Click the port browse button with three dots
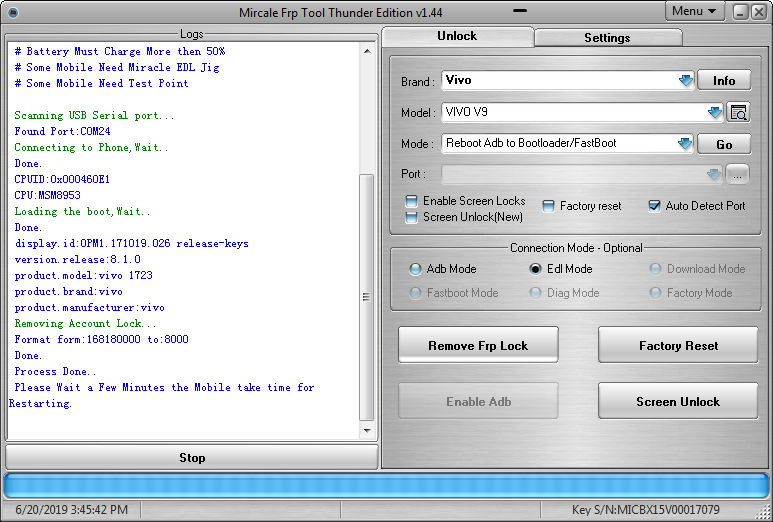This screenshot has height=522, width=773. tap(737, 174)
